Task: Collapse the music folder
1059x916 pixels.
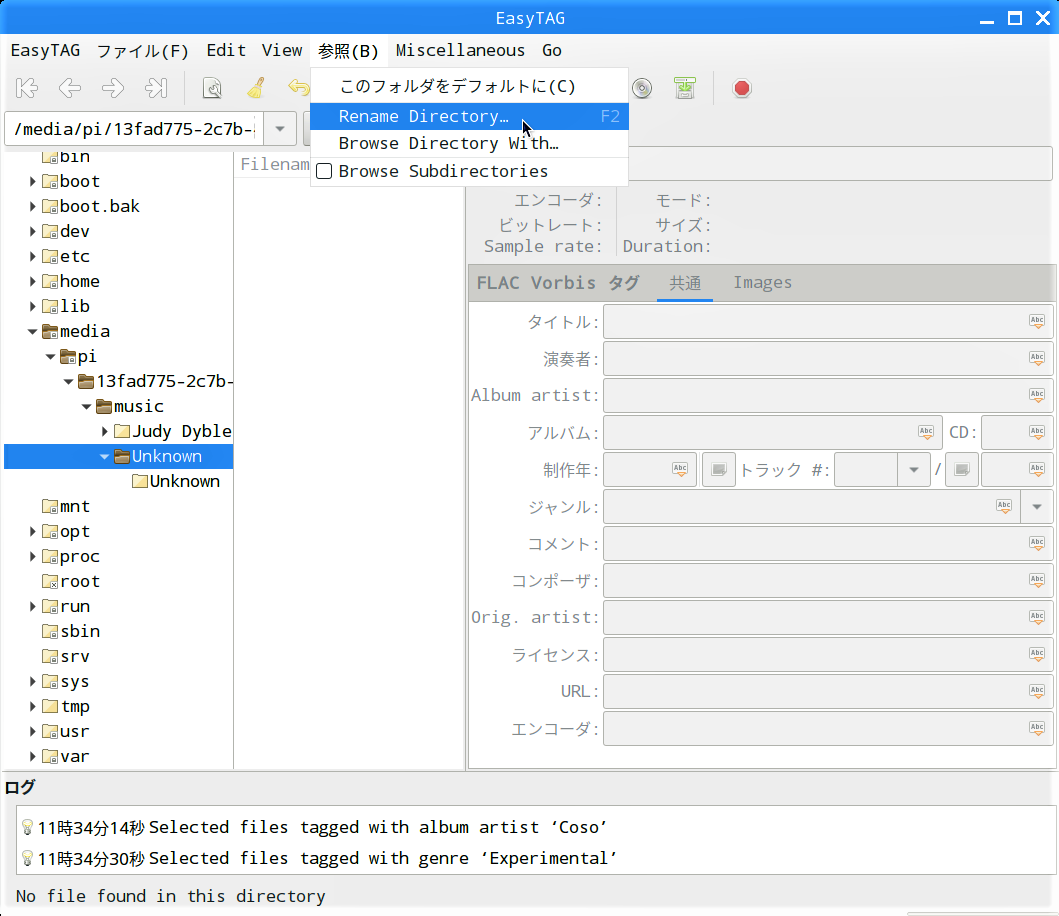Action: [86, 406]
